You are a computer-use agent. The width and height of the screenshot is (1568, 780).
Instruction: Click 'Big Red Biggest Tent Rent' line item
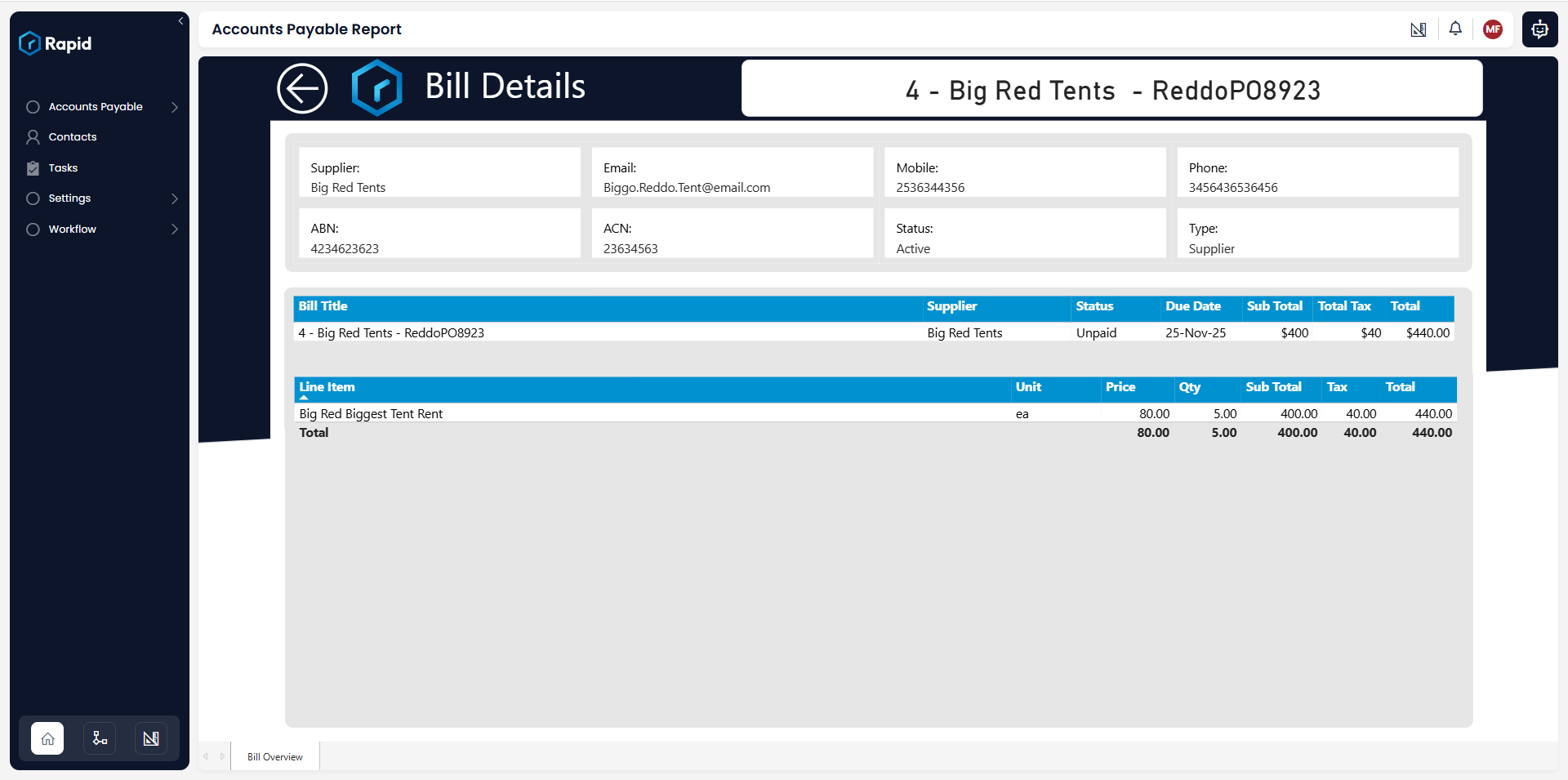point(371,414)
